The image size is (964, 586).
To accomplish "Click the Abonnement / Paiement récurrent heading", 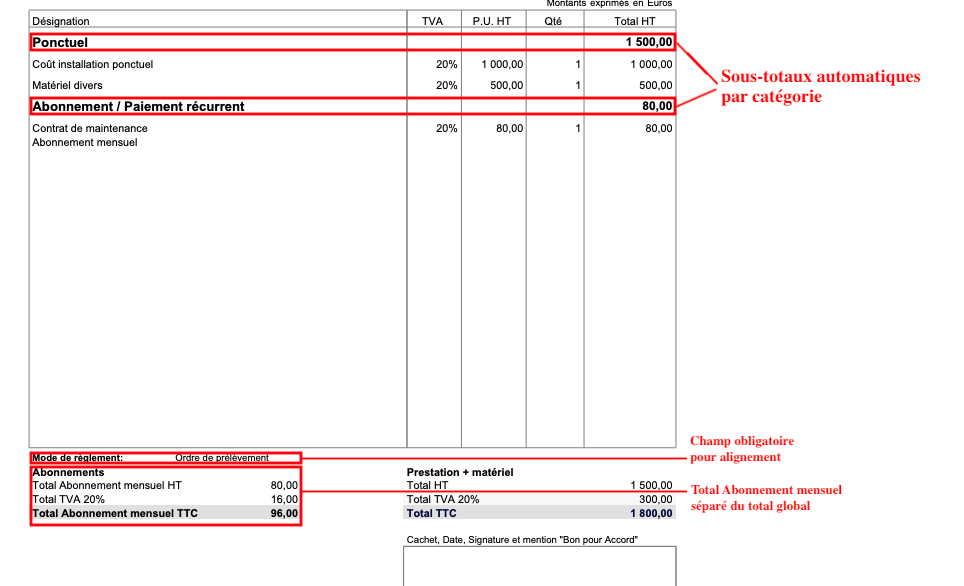I will 138,106.
